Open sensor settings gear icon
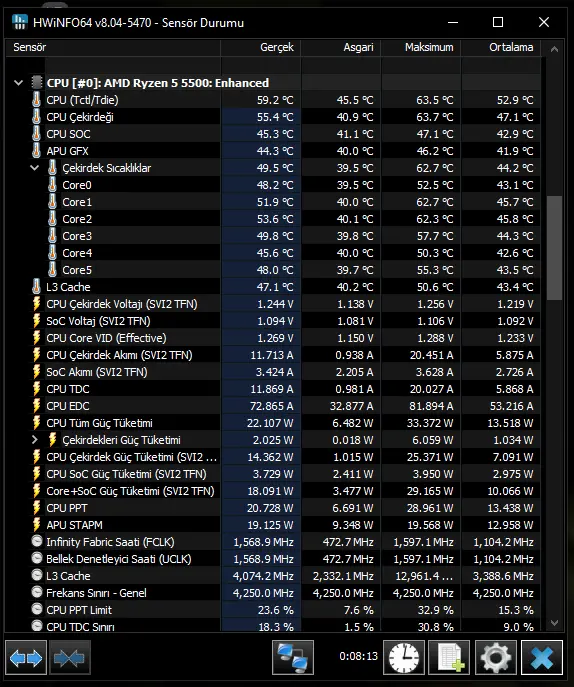 [495, 657]
